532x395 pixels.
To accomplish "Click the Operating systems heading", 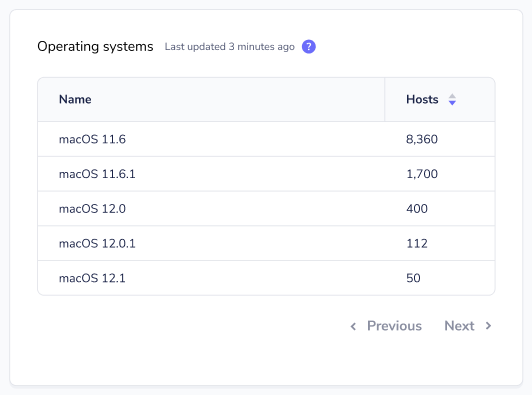I will [x=95, y=47].
